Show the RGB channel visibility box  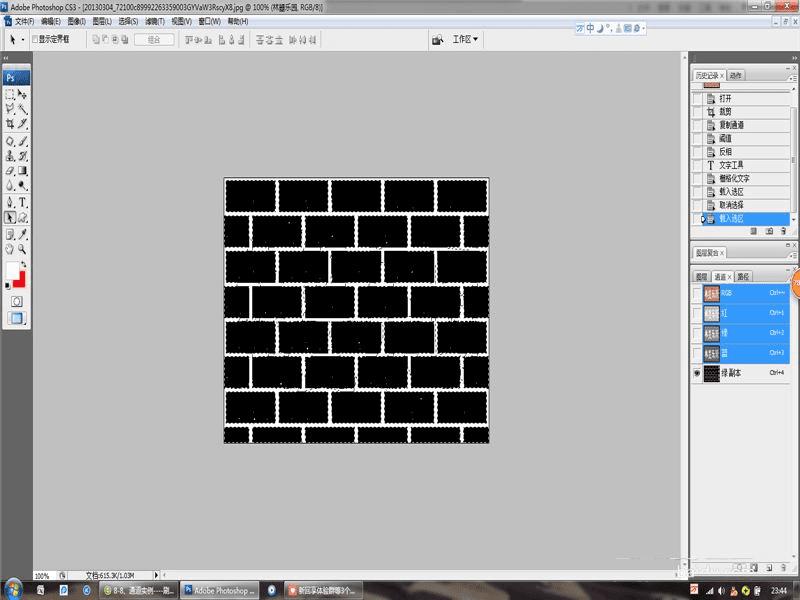(697, 293)
